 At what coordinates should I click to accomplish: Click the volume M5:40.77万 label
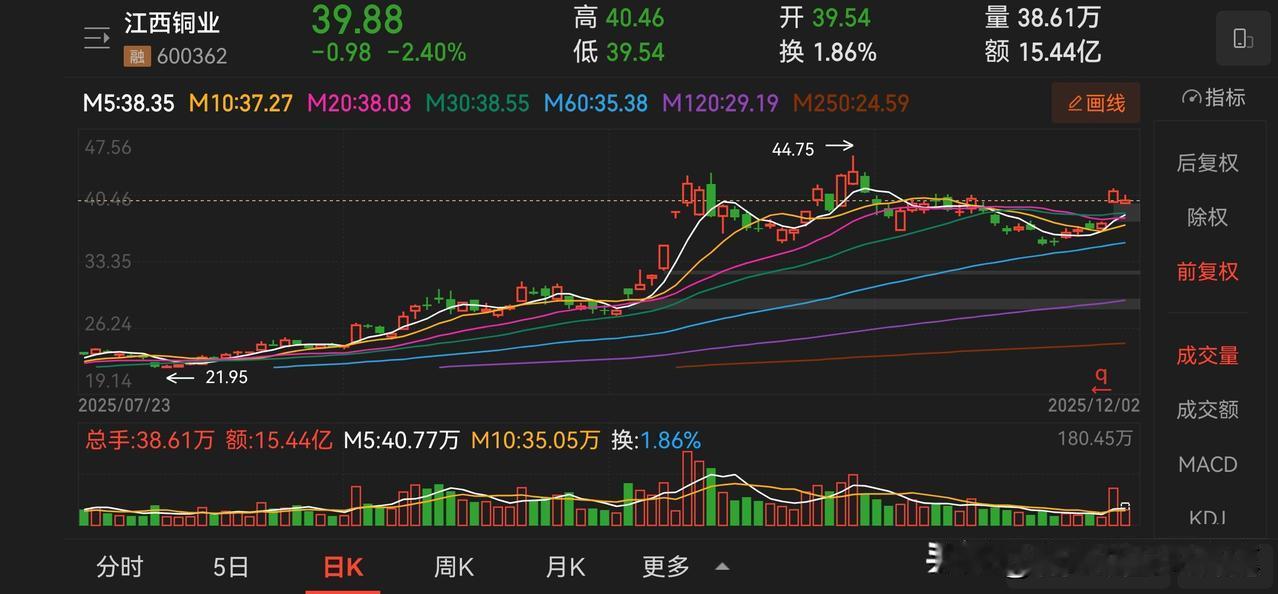tap(402, 440)
